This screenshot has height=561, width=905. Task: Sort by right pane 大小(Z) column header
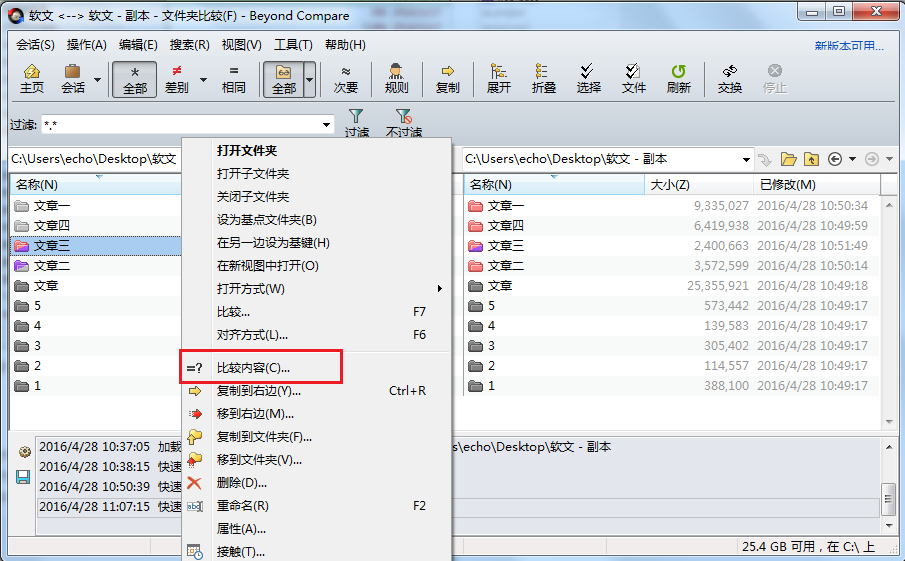(x=699, y=185)
